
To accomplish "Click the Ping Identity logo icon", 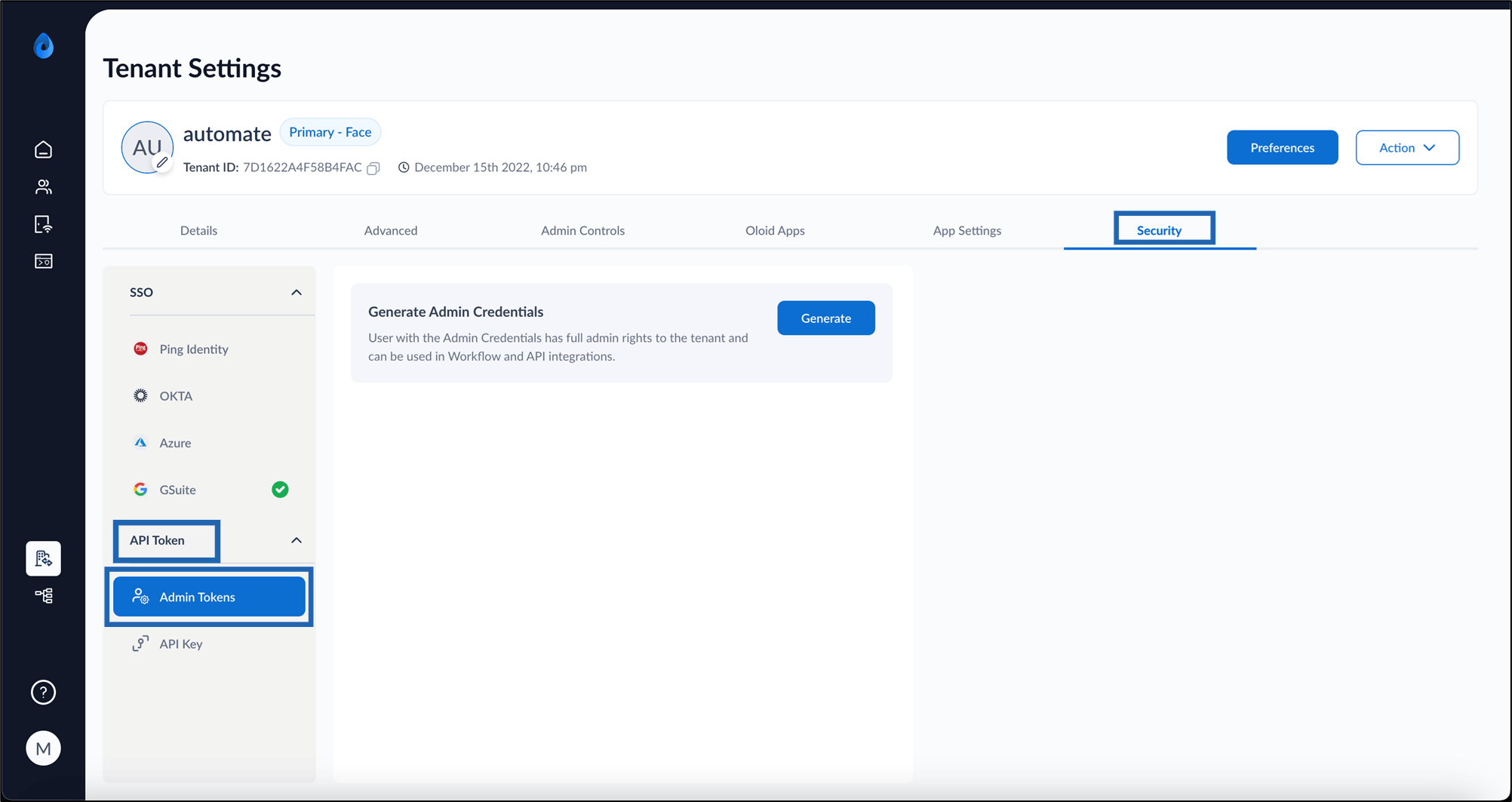I will click(140, 349).
